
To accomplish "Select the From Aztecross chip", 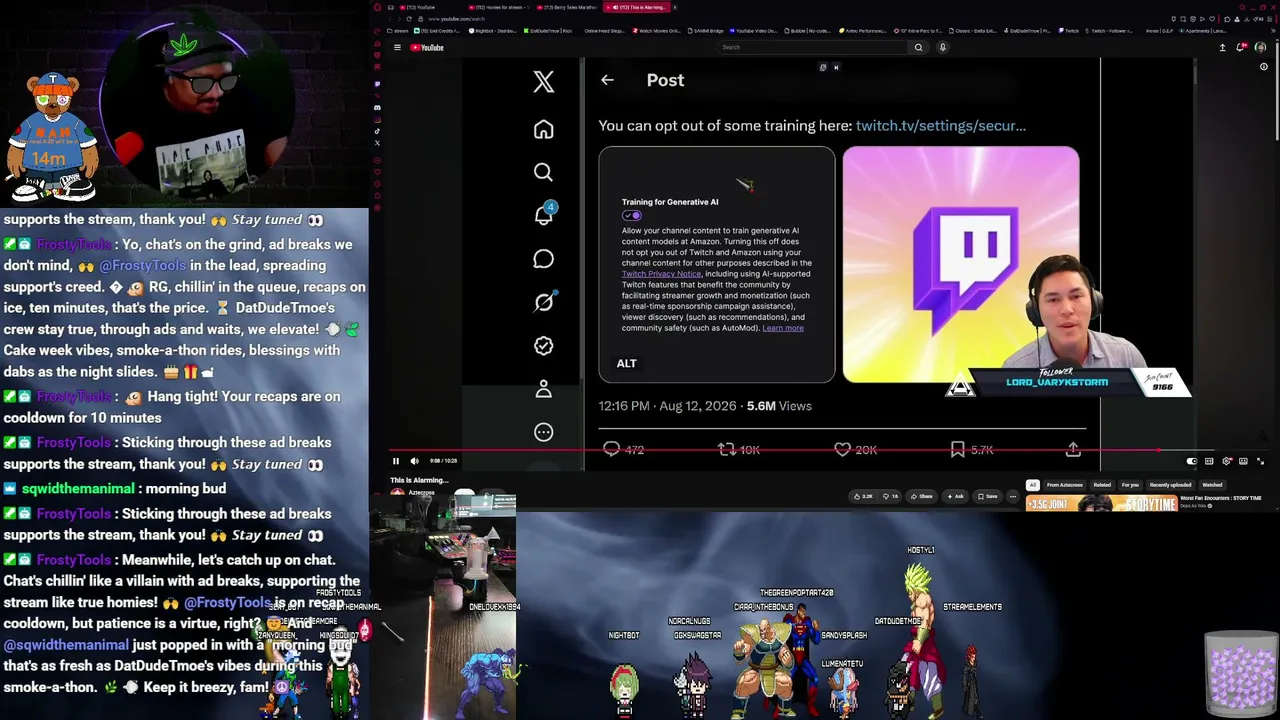I will tap(1064, 485).
